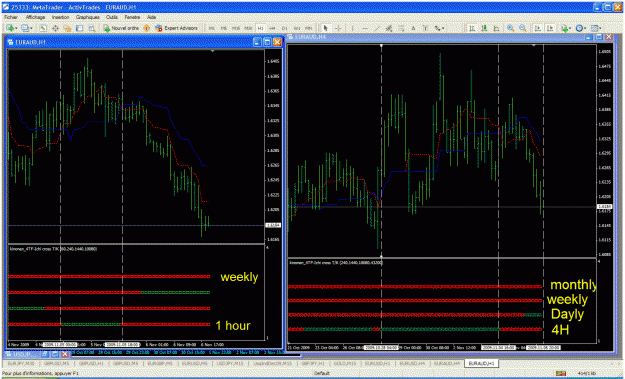Switch to the M15 timeframe button

[x=236, y=28]
